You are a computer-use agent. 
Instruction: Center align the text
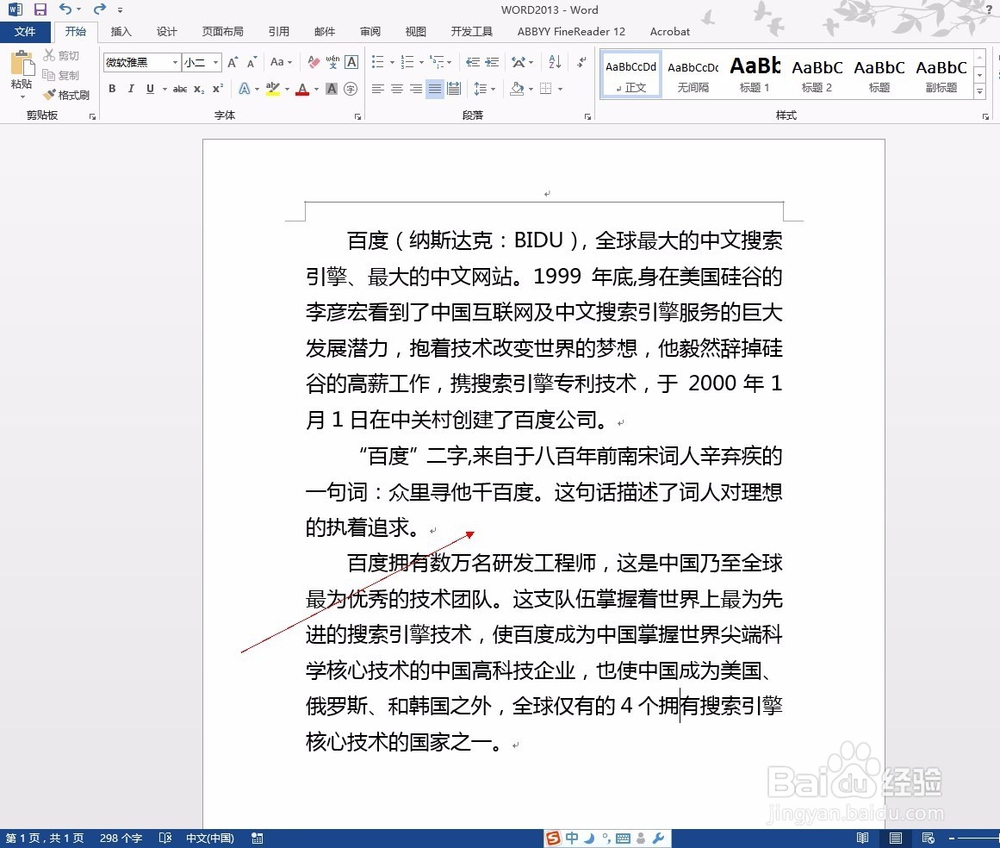click(x=397, y=89)
